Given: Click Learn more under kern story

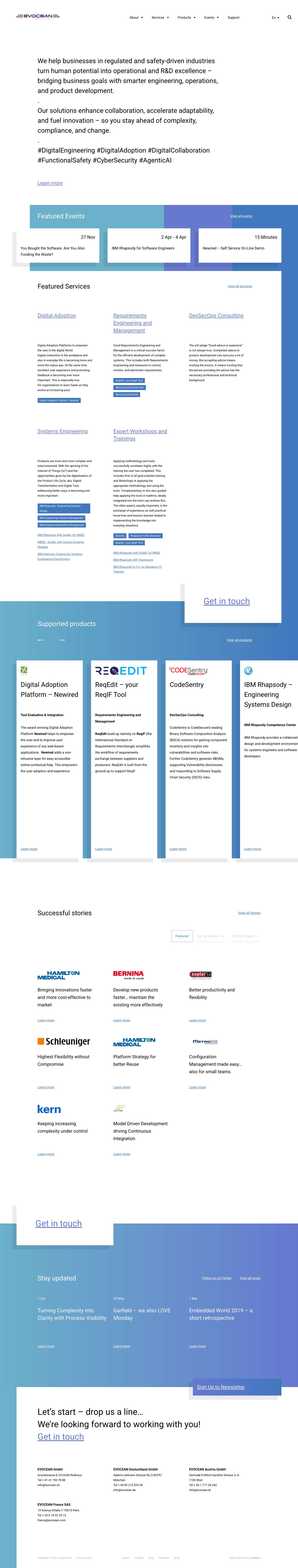Looking at the screenshot, I should pos(46,1154).
